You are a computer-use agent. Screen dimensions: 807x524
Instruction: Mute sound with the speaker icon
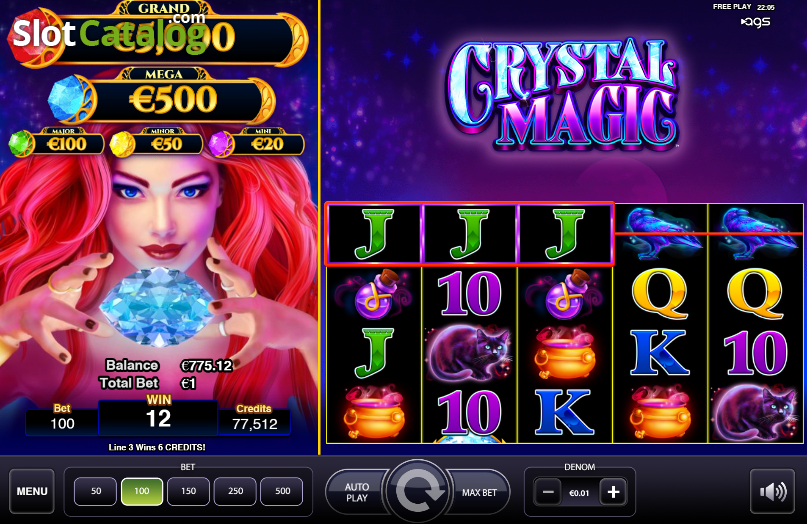tap(772, 492)
